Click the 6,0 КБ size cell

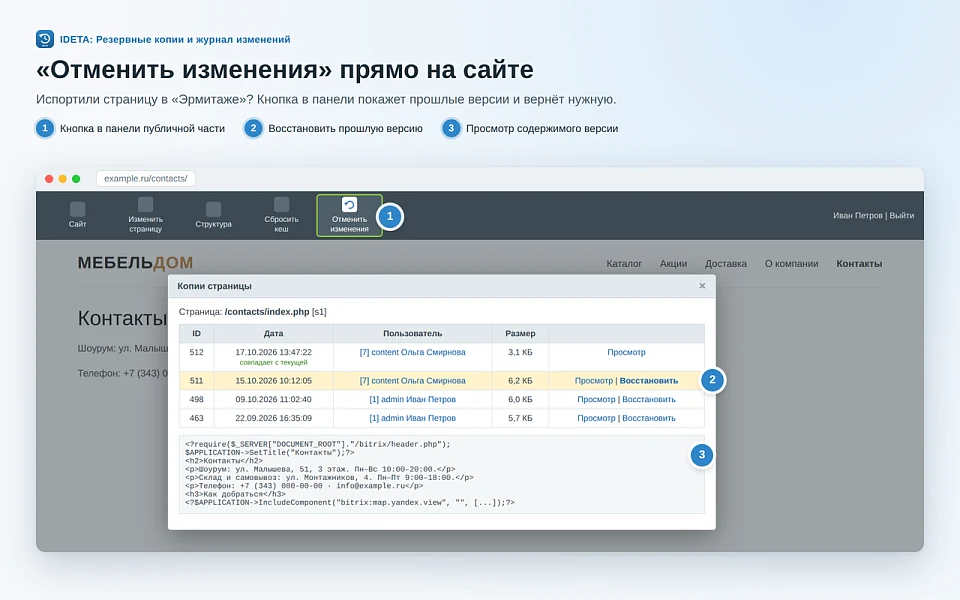coord(520,399)
